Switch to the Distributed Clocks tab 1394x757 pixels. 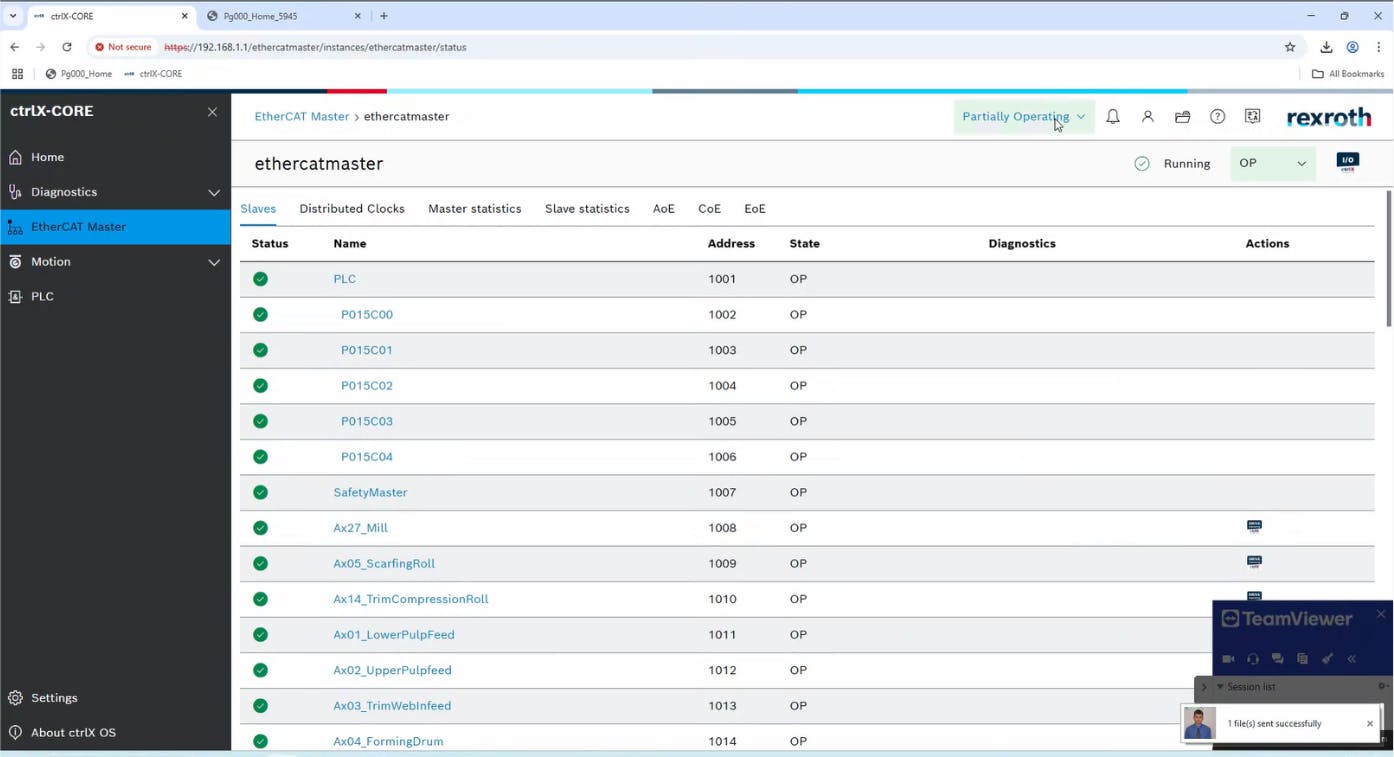click(352, 209)
